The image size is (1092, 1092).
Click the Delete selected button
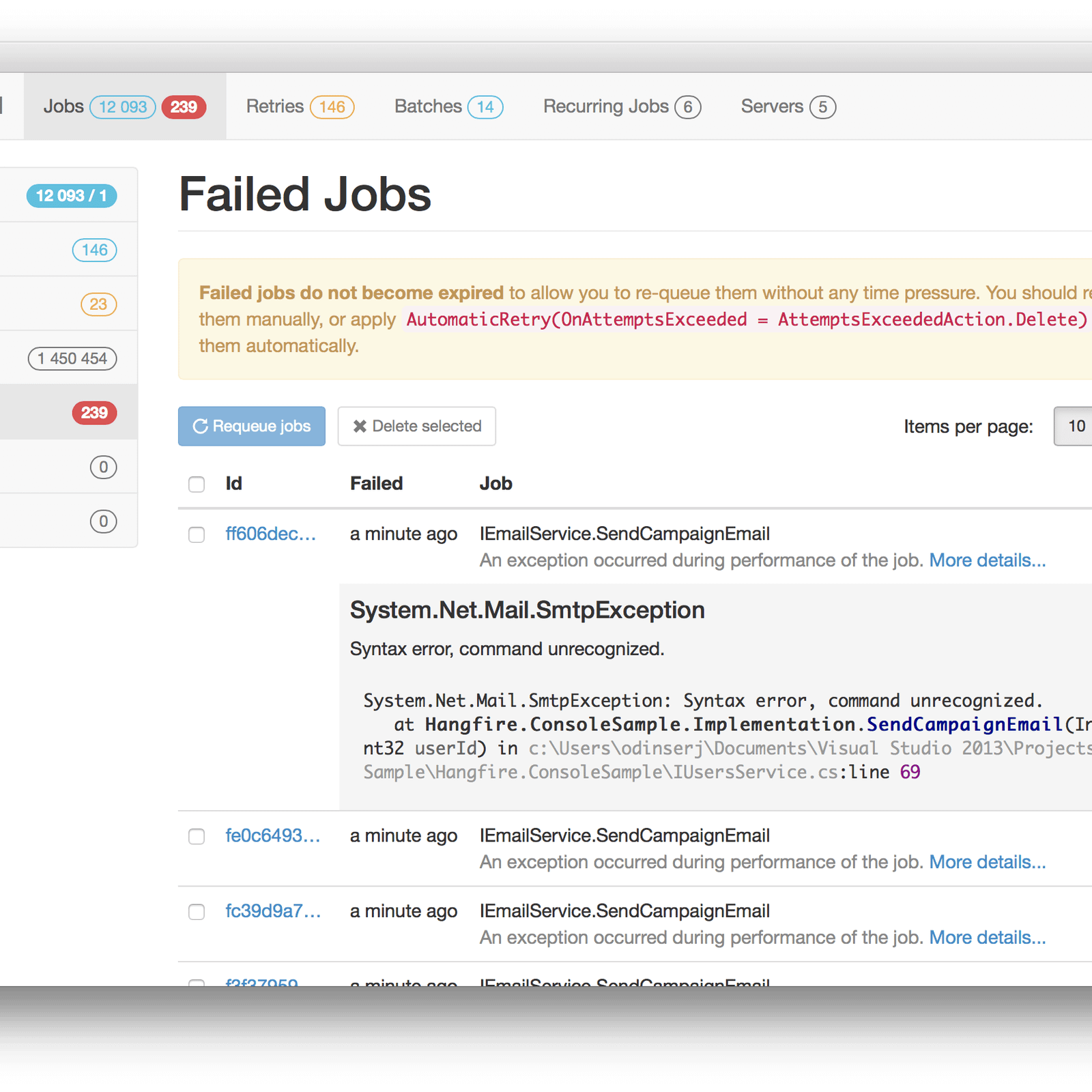(416, 427)
